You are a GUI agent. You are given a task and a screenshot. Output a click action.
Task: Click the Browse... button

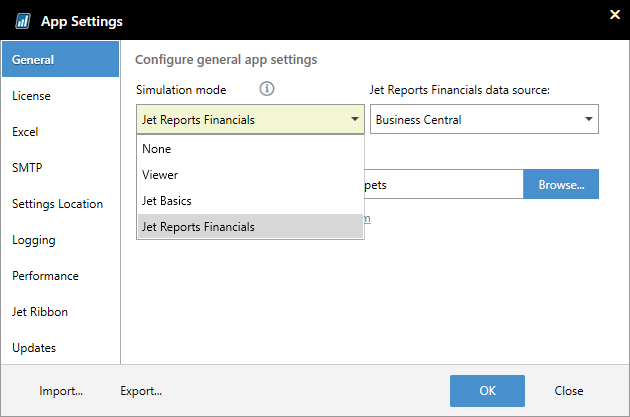(561, 184)
